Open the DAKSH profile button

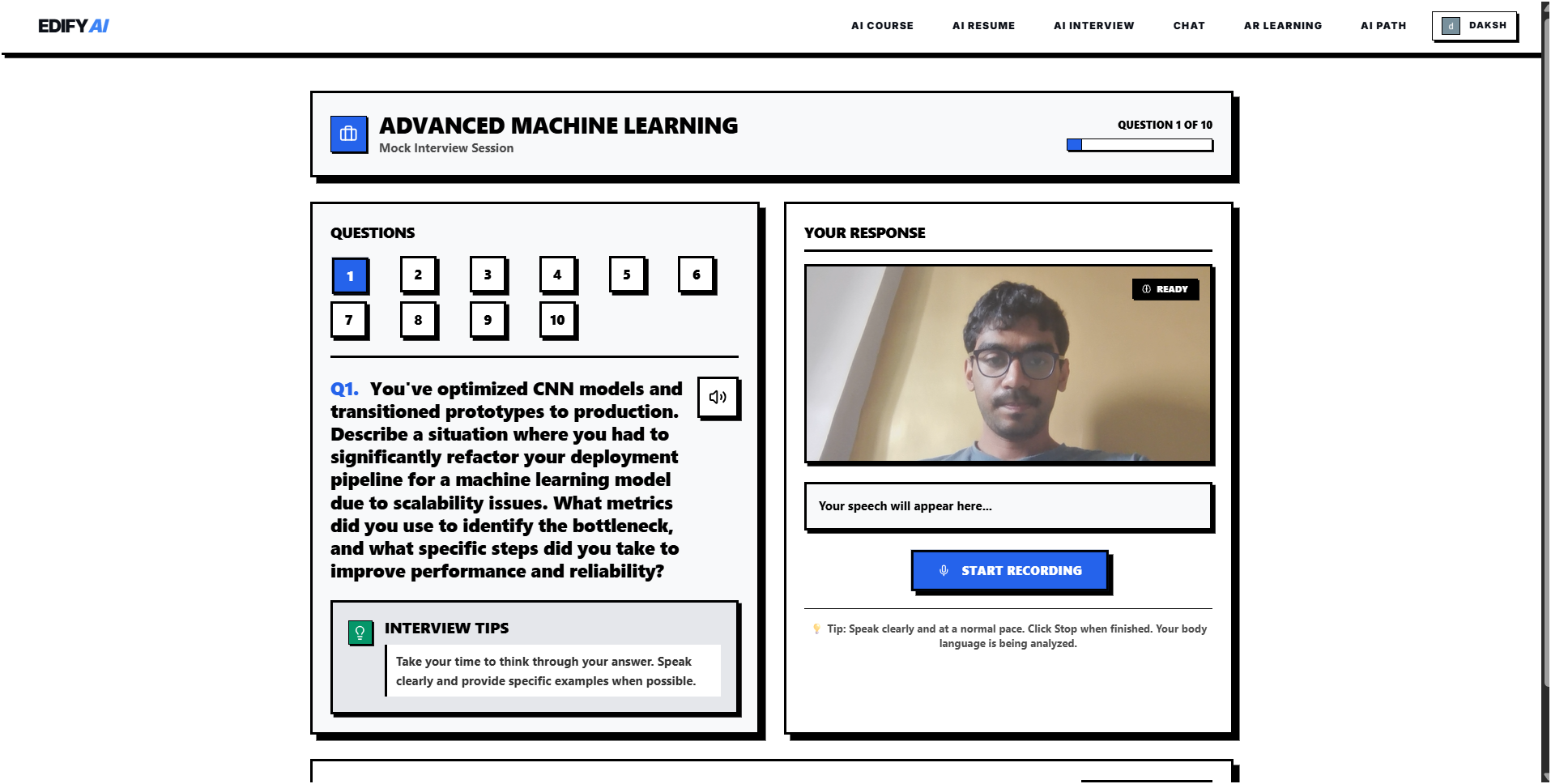coord(1474,26)
